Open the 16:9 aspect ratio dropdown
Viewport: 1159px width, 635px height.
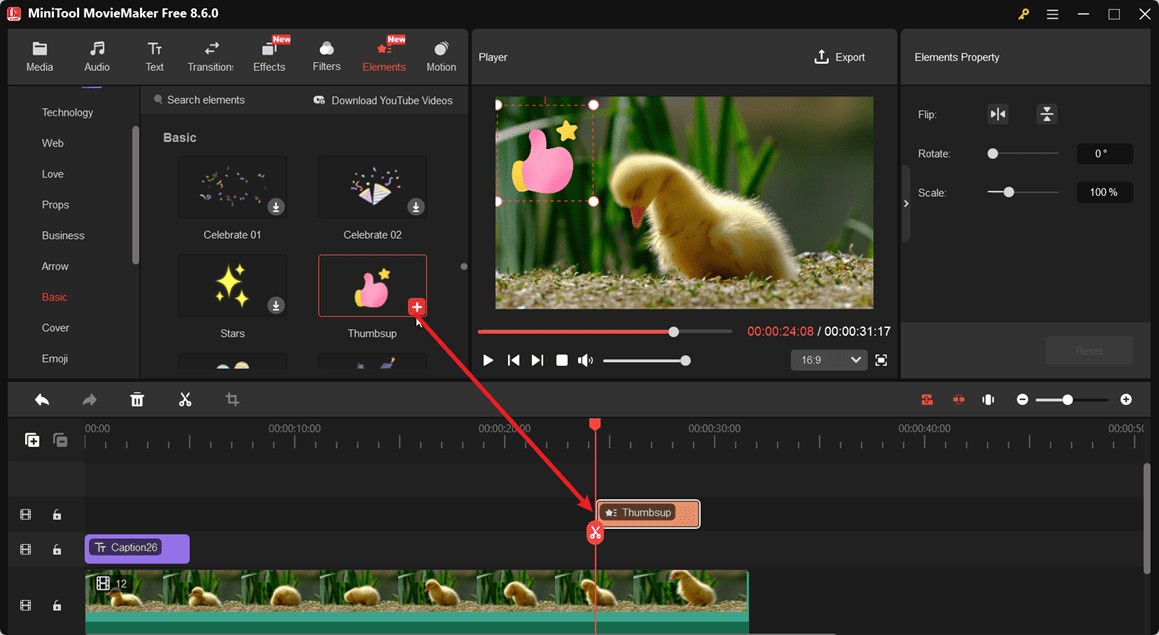pos(829,360)
